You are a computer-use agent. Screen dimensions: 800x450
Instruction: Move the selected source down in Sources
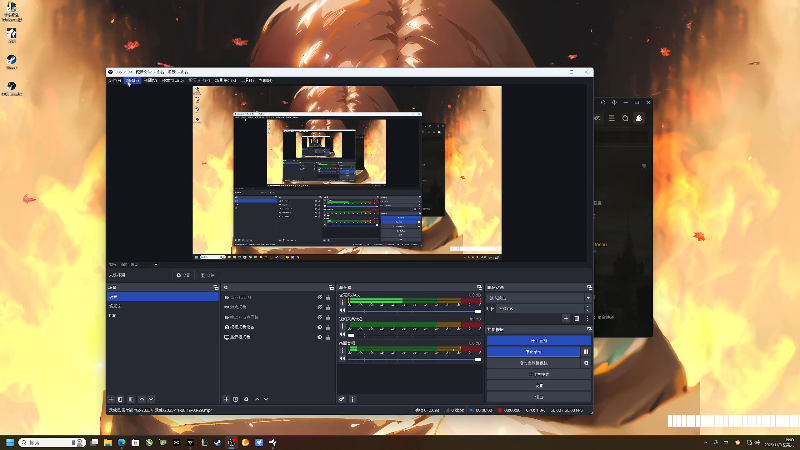point(266,399)
